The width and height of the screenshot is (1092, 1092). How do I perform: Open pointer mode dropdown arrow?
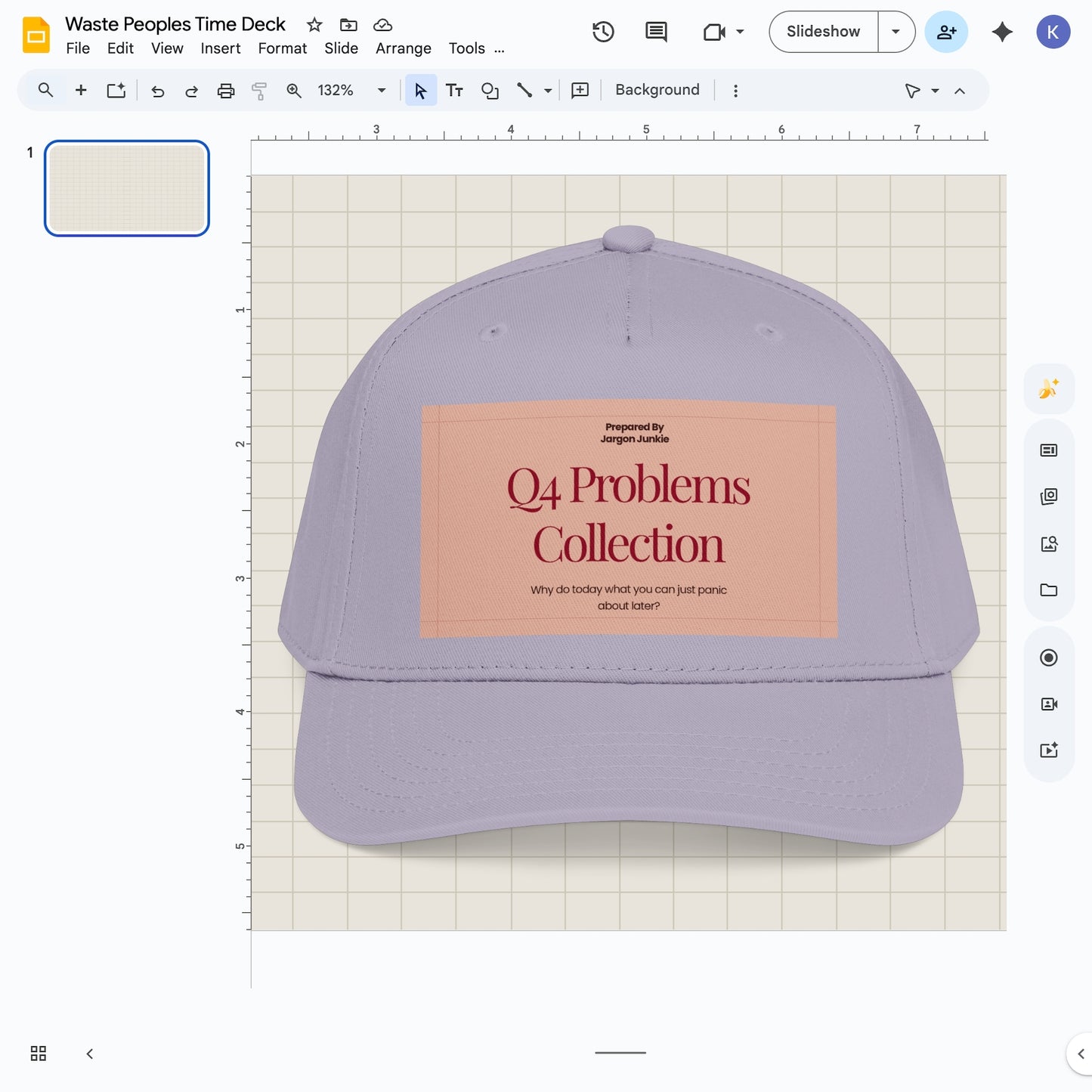(935, 91)
